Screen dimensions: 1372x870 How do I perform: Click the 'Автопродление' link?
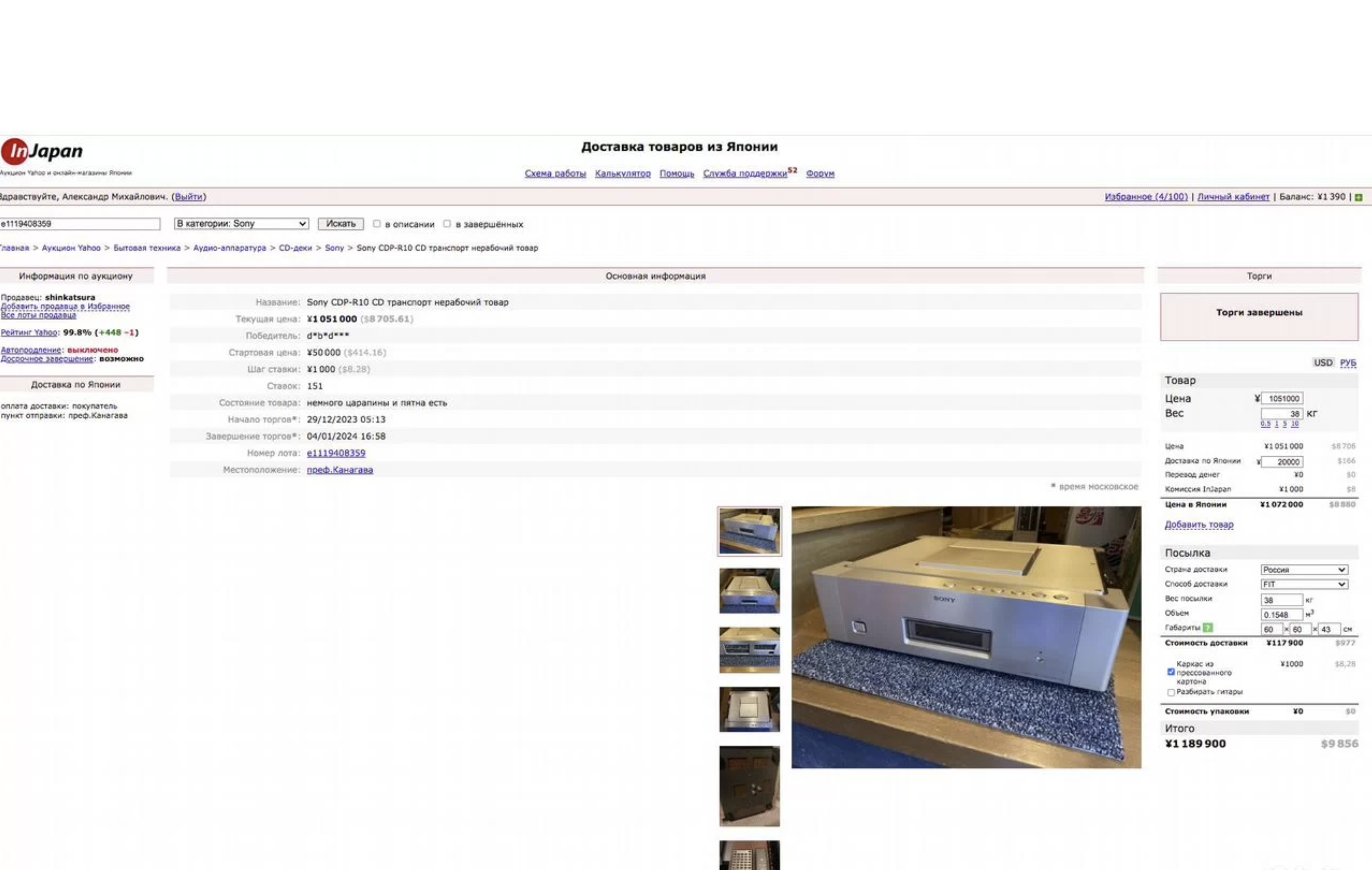coord(31,350)
